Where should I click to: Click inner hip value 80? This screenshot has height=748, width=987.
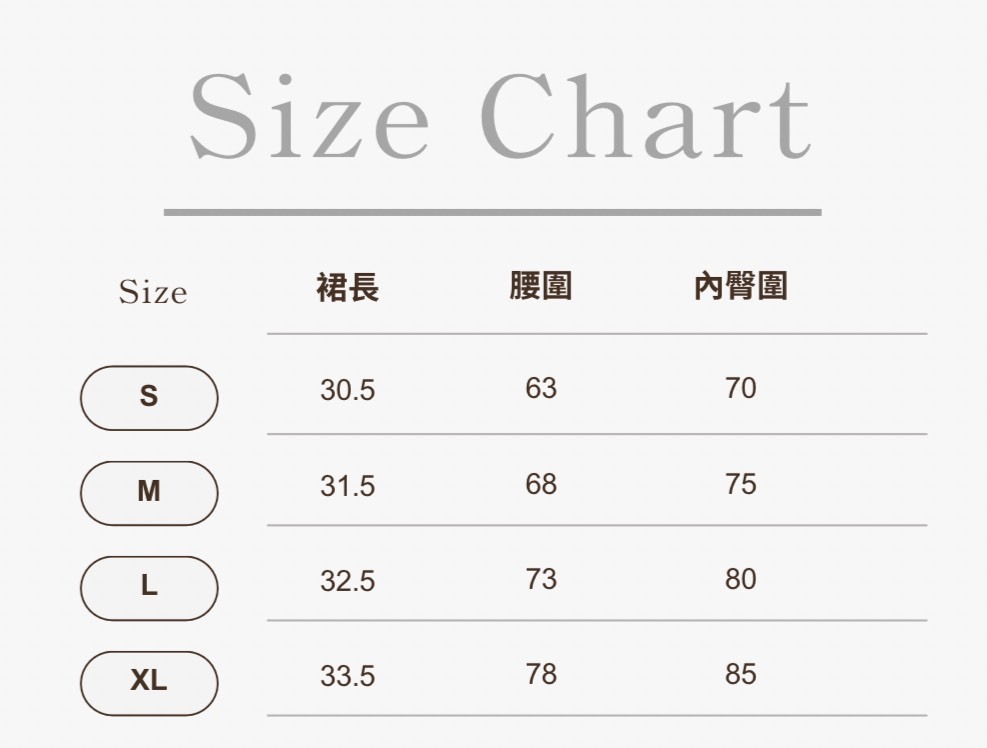click(740, 579)
